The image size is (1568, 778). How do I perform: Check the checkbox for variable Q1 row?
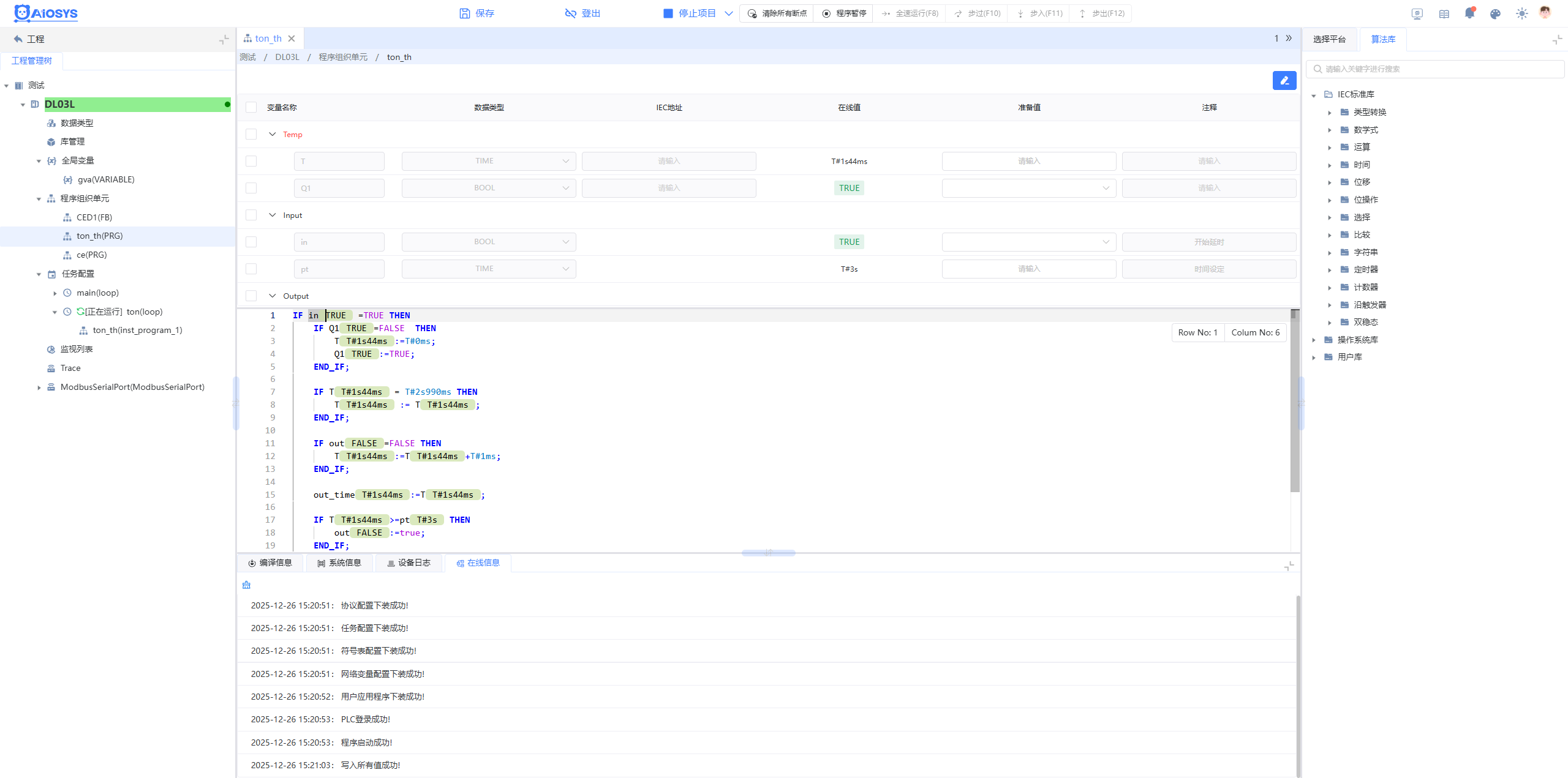coord(251,188)
